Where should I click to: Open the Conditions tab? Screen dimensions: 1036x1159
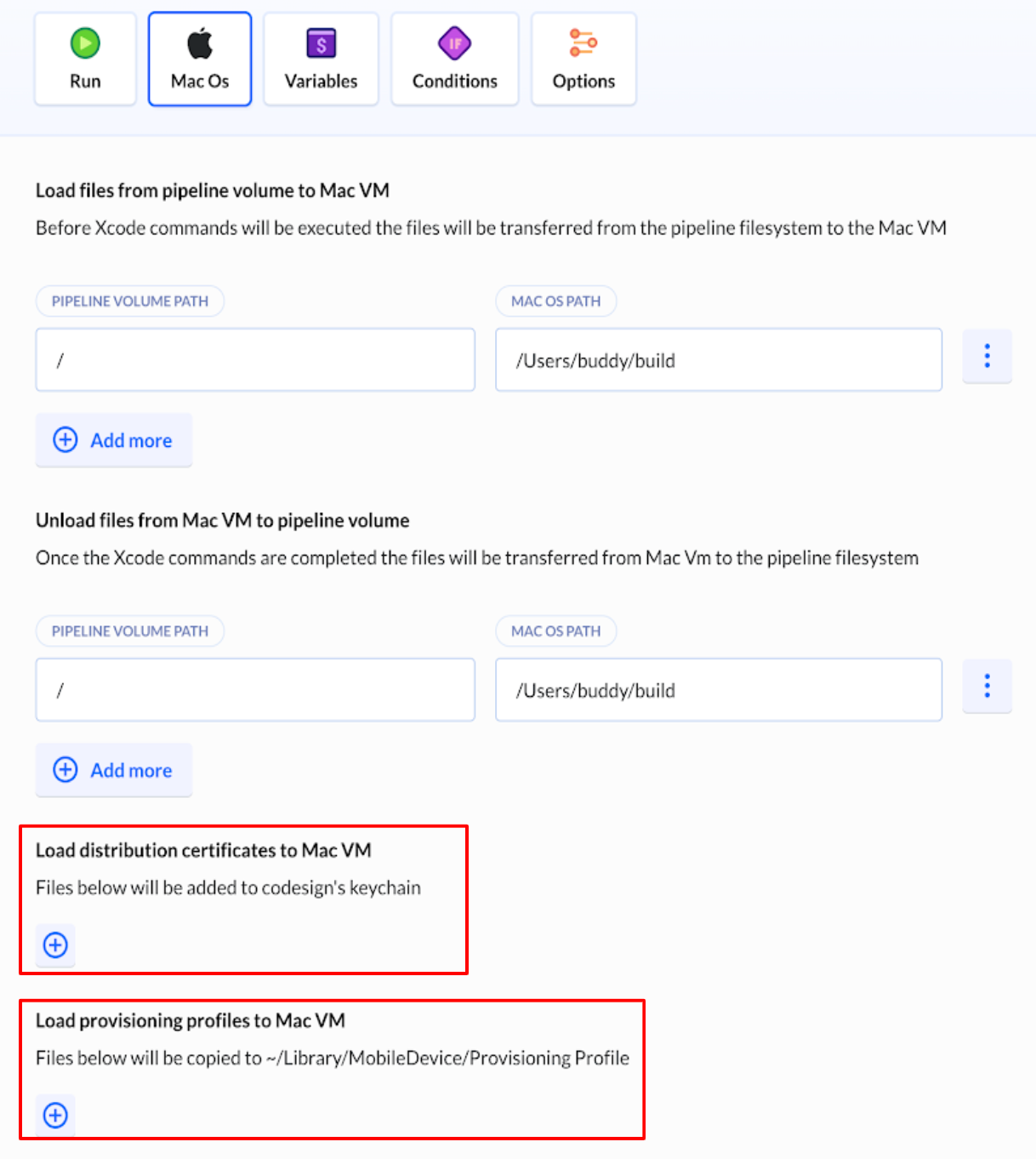(x=454, y=60)
